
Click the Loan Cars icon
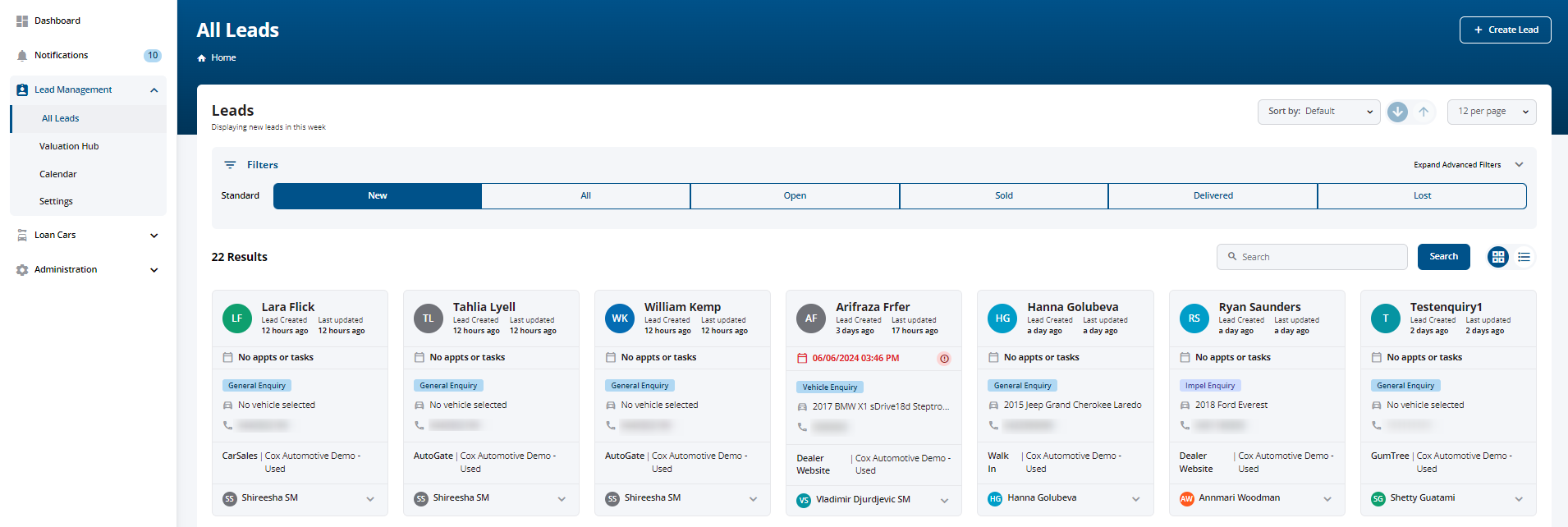tap(22, 235)
